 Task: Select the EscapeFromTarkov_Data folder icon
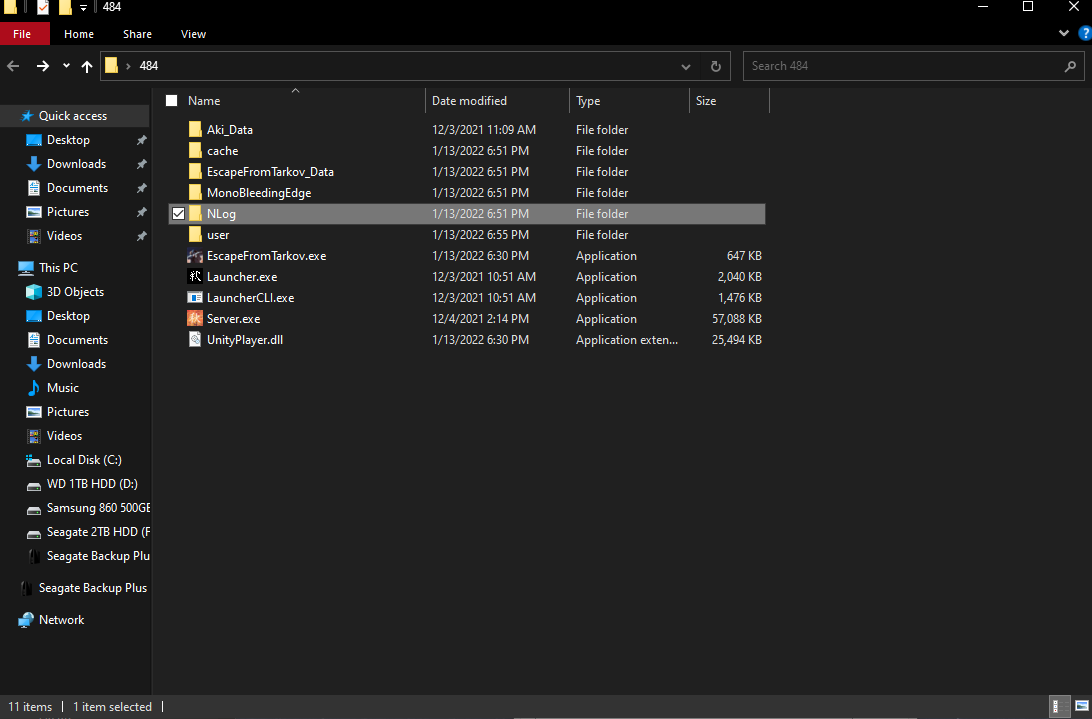[195, 171]
